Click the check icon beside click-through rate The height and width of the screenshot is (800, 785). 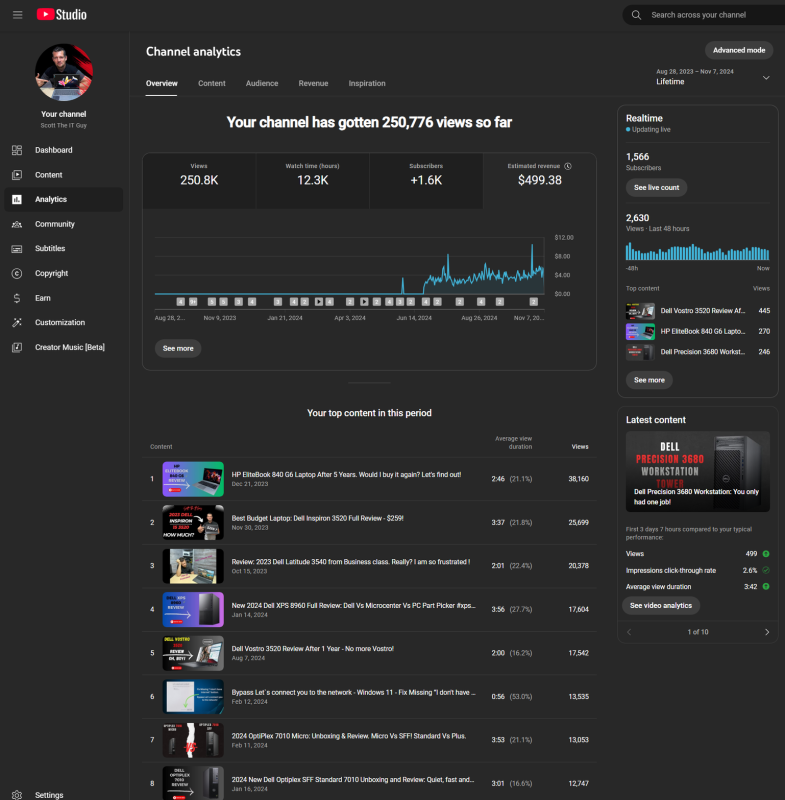pyautogui.click(x=766, y=570)
